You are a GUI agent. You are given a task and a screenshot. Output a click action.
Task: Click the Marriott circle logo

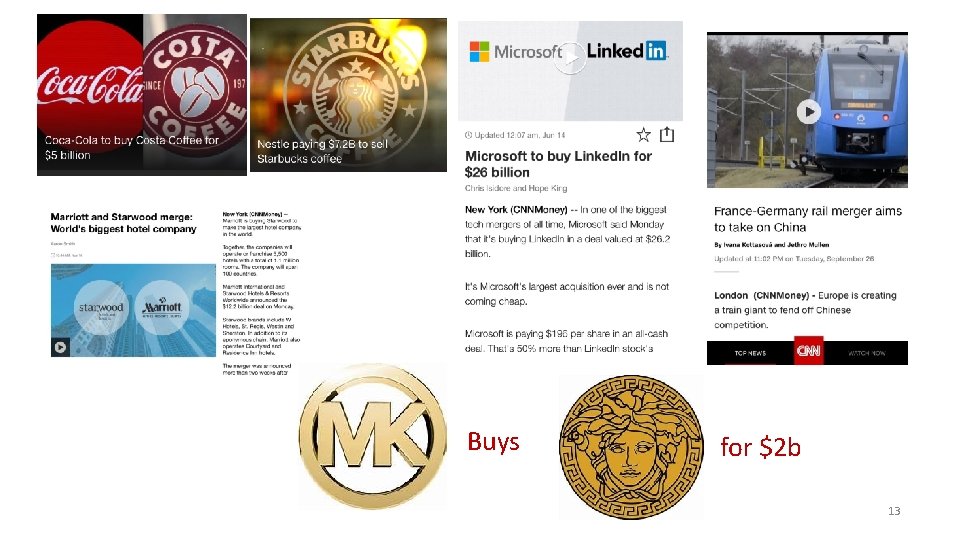[162, 308]
